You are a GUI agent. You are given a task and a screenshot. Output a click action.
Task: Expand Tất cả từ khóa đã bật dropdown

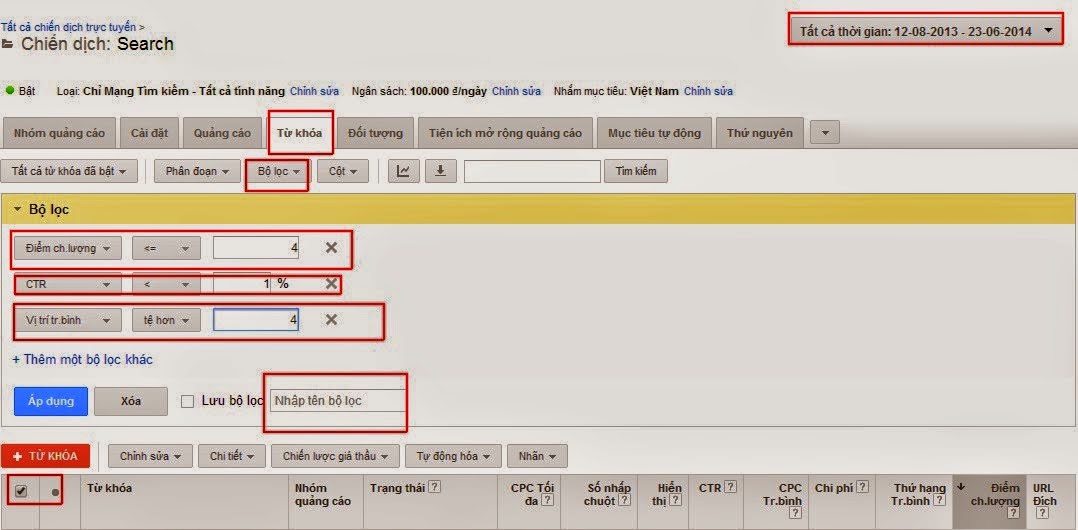[69, 171]
